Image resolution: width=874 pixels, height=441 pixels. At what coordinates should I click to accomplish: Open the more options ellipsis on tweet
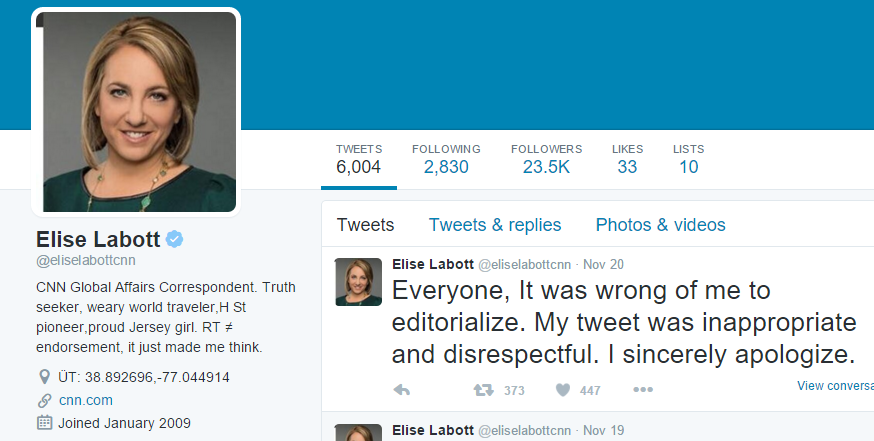[642, 390]
